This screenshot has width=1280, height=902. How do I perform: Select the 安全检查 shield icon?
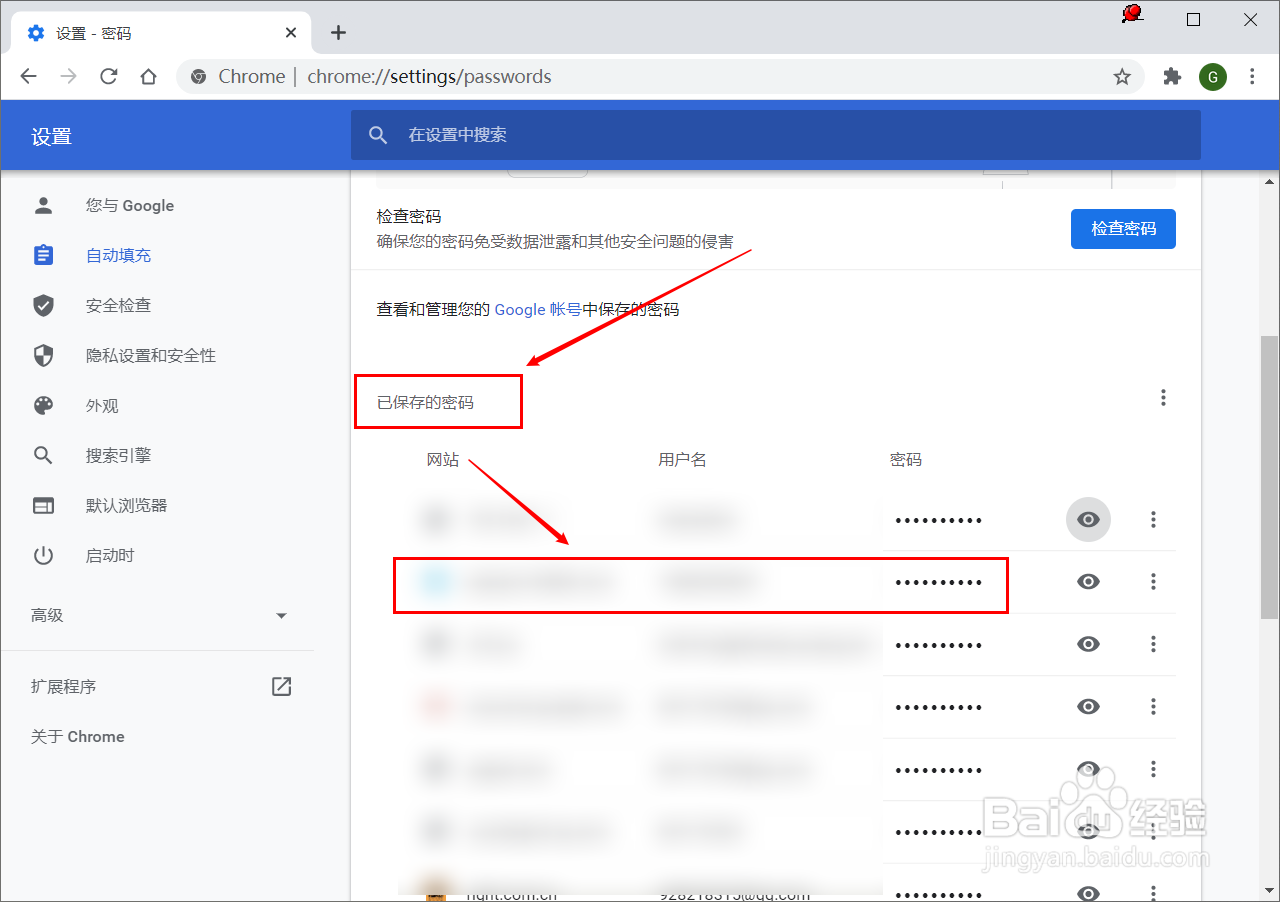tap(44, 305)
